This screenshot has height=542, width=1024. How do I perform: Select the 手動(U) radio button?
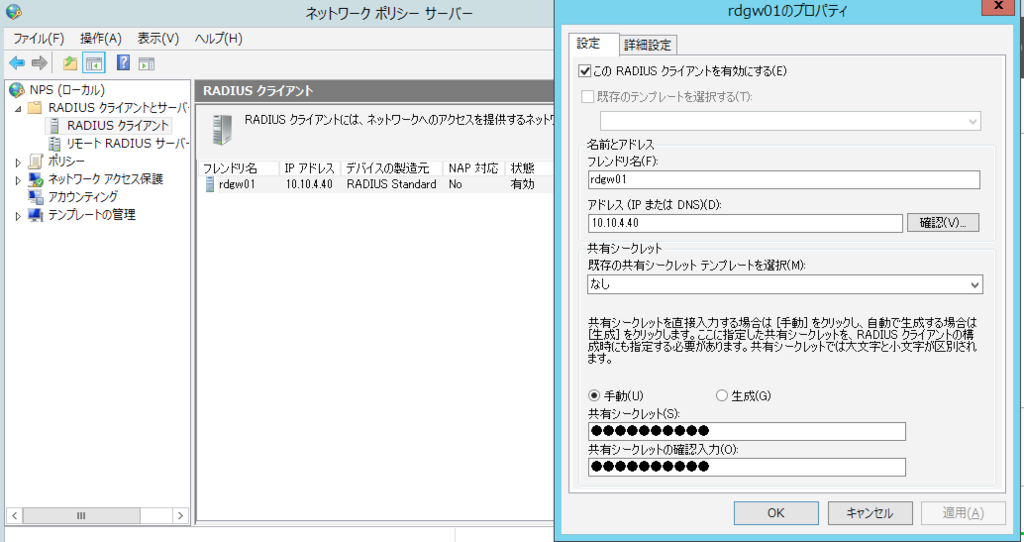point(594,396)
